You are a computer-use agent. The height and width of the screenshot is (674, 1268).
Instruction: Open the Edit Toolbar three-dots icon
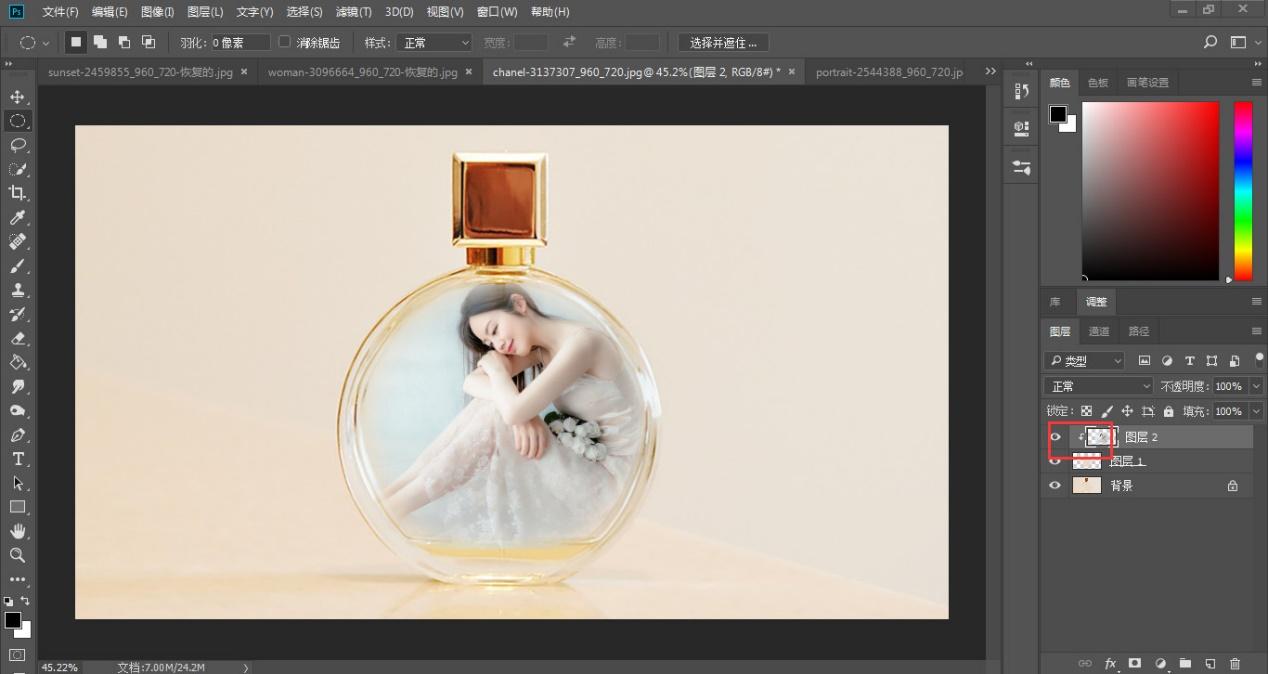pyautogui.click(x=17, y=579)
